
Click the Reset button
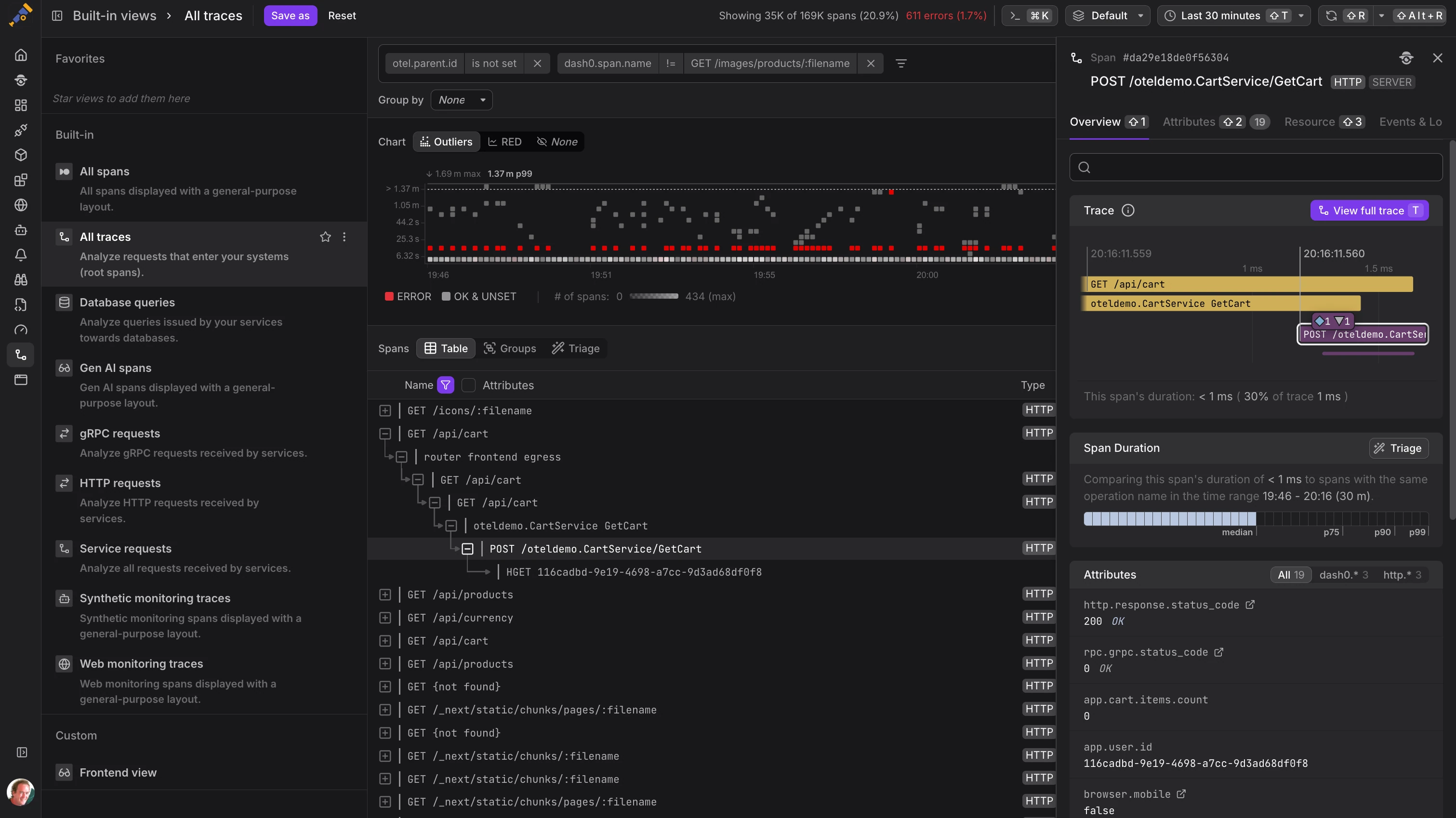pos(342,16)
